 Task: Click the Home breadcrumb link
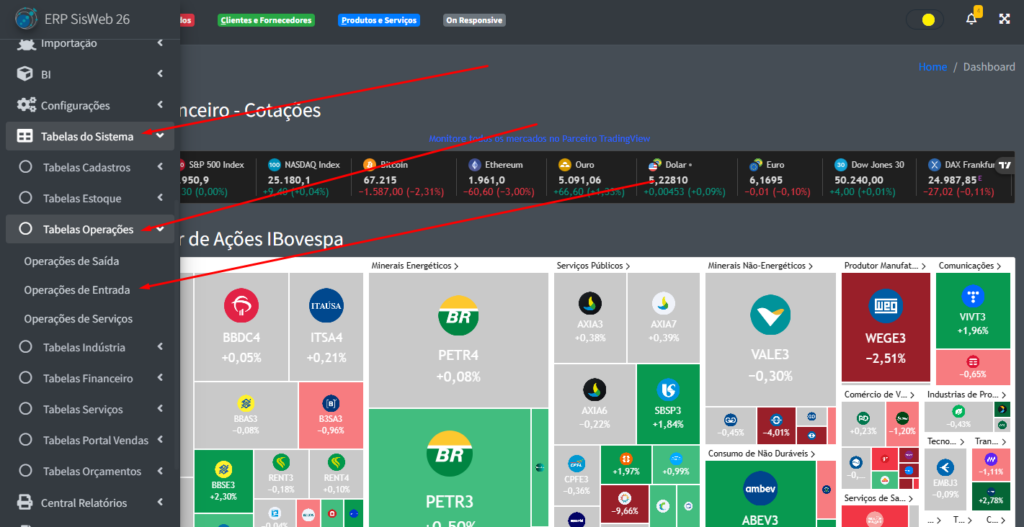932,67
